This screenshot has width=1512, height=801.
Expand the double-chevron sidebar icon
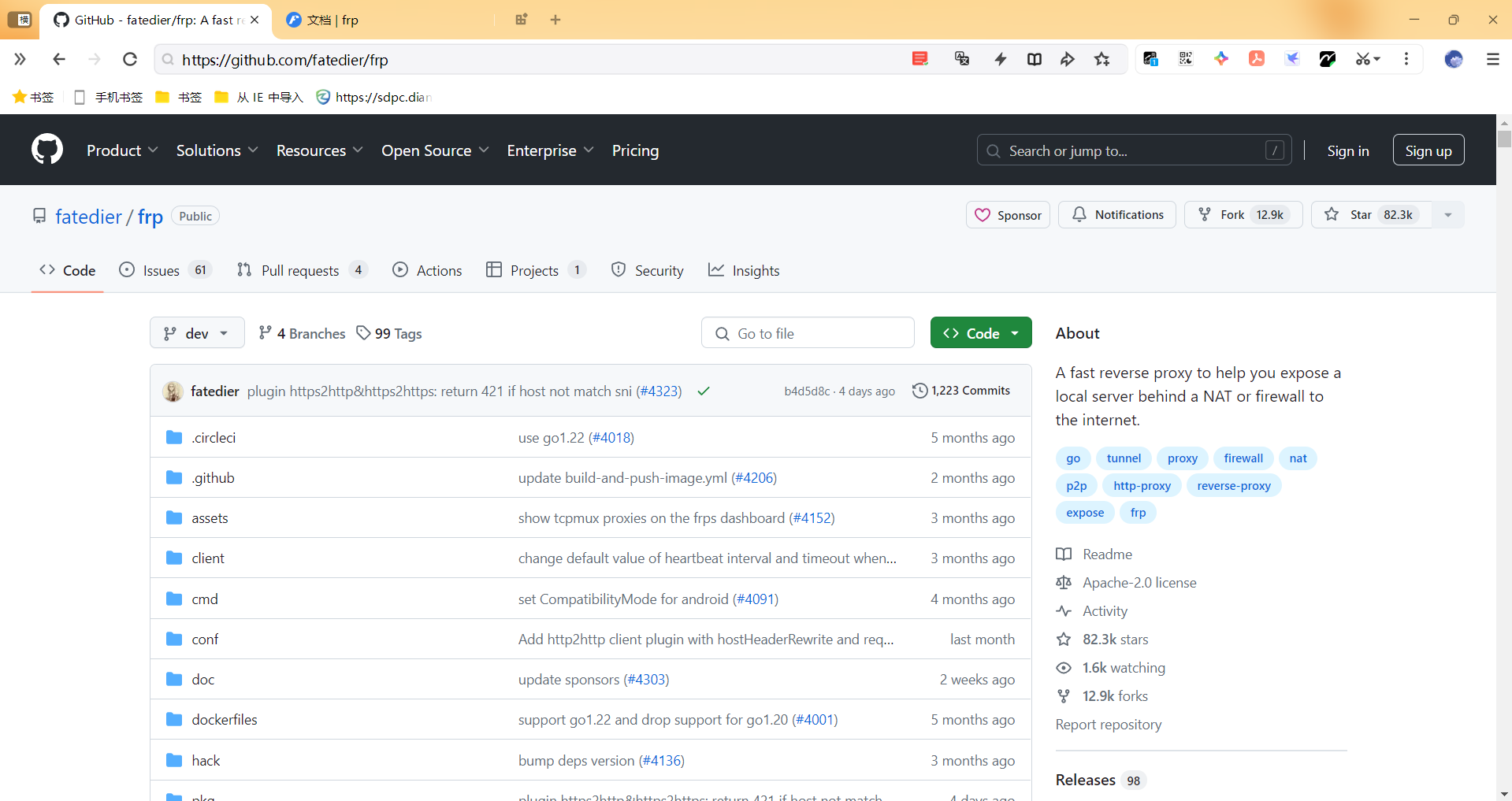[x=20, y=59]
